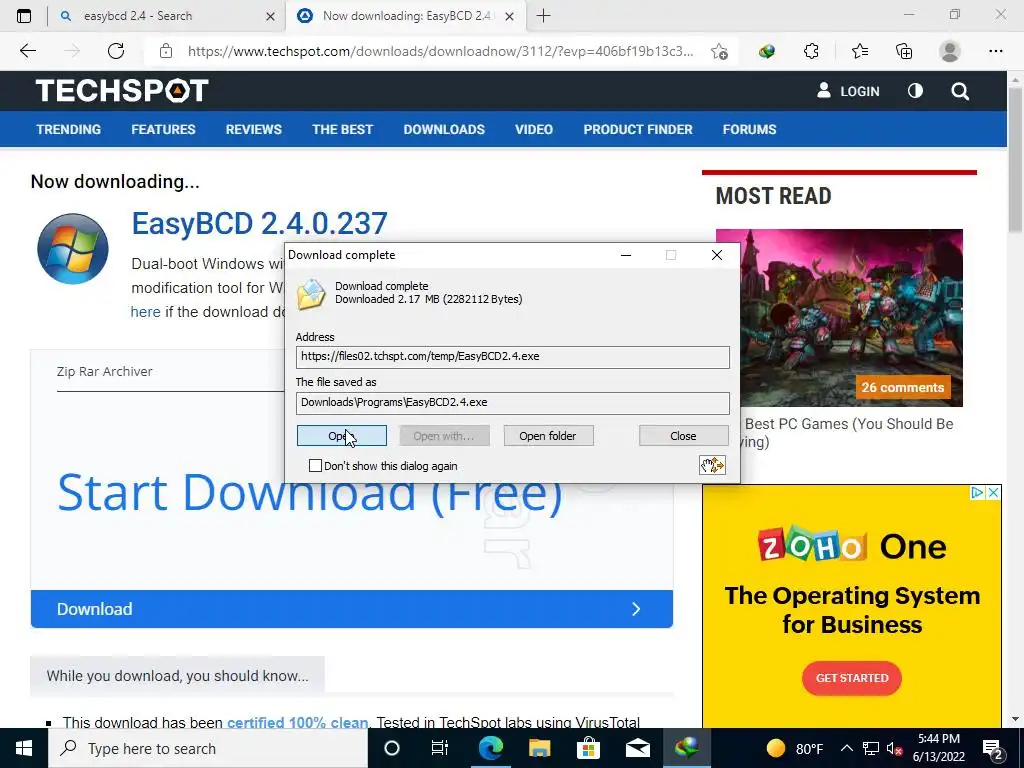The height and width of the screenshot is (768, 1024).
Task: Open the tab actions menu icon
Action: [x=24, y=16]
